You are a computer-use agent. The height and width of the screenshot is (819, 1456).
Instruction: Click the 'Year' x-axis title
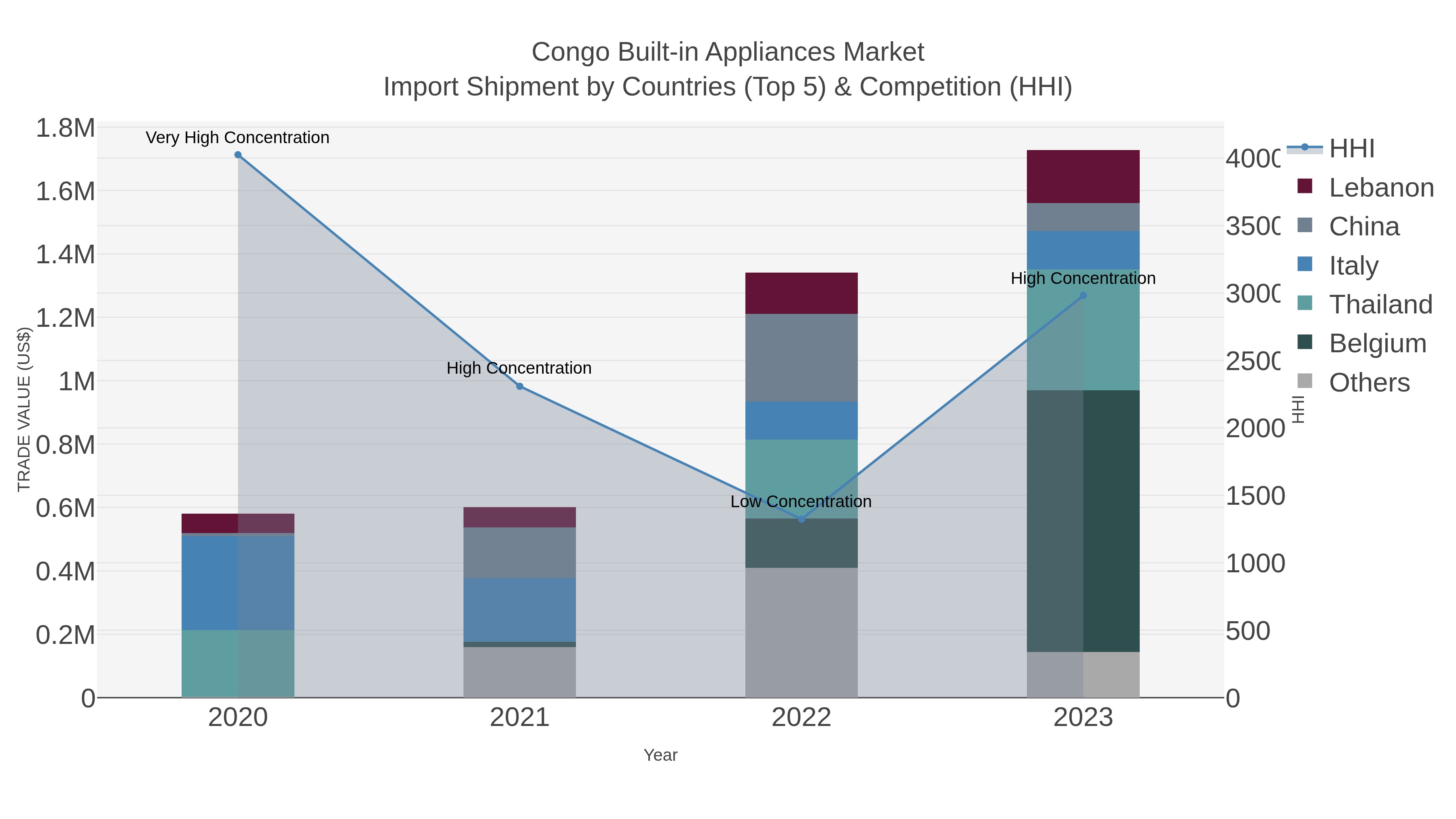[x=660, y=755]
